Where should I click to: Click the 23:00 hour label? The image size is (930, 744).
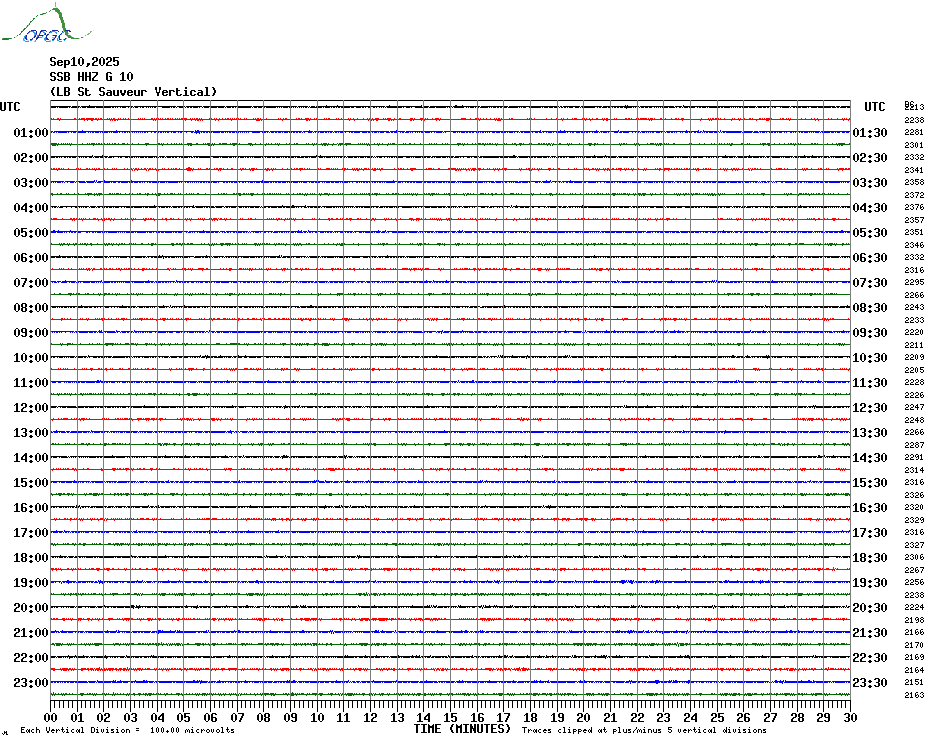click(x=31, y=683)
